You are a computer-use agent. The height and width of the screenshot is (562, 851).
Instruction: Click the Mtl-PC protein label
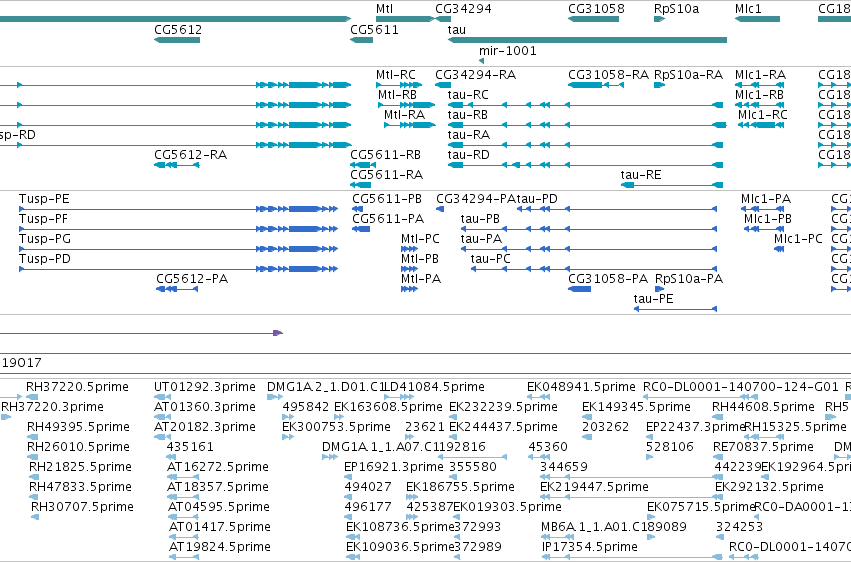pyautogui.click(x=420, y=239)
